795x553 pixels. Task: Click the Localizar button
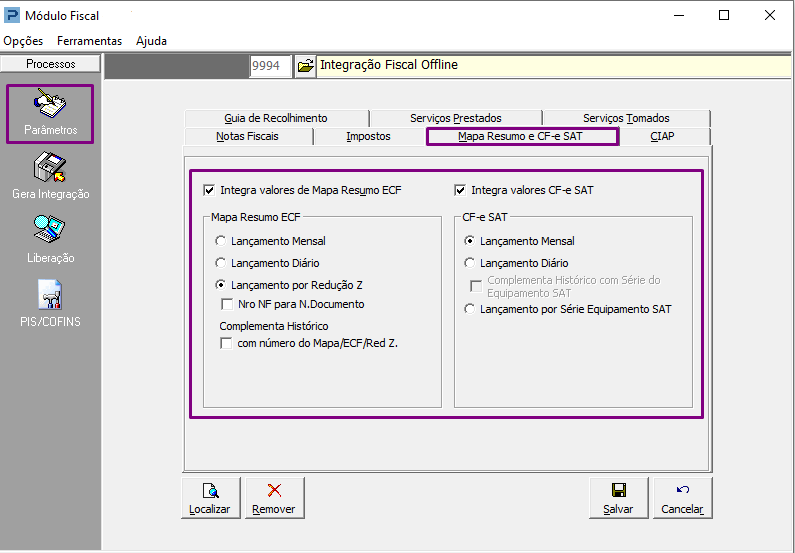(x=210, y=498)
